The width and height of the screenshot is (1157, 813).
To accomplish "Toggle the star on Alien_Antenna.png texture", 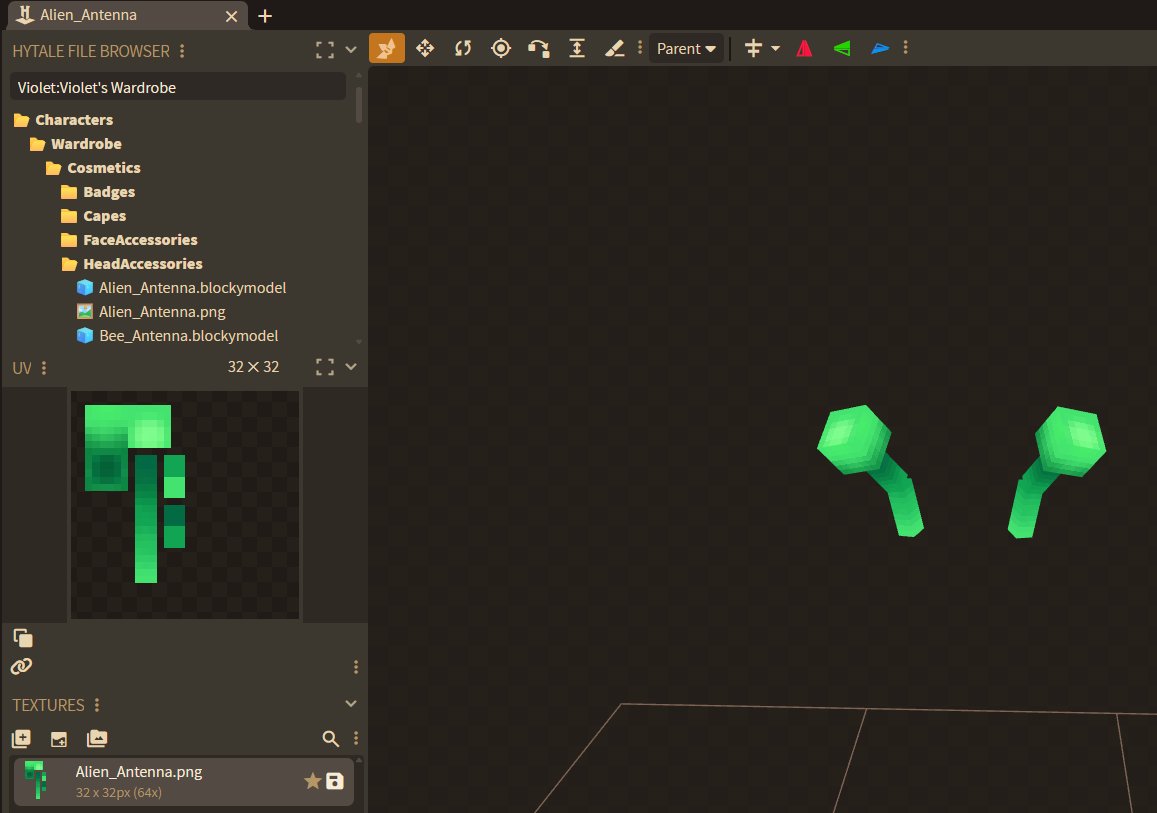I will point(312,781).
